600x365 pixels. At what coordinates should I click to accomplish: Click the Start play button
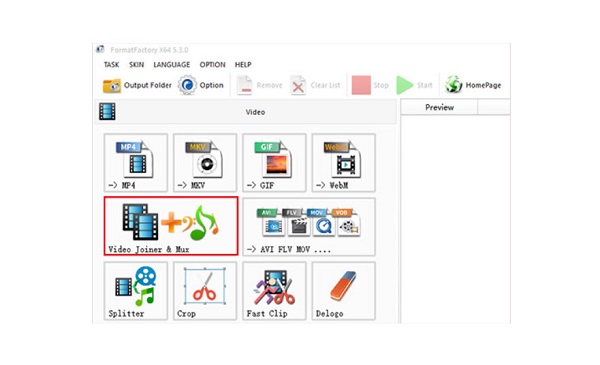click(414, 85)
